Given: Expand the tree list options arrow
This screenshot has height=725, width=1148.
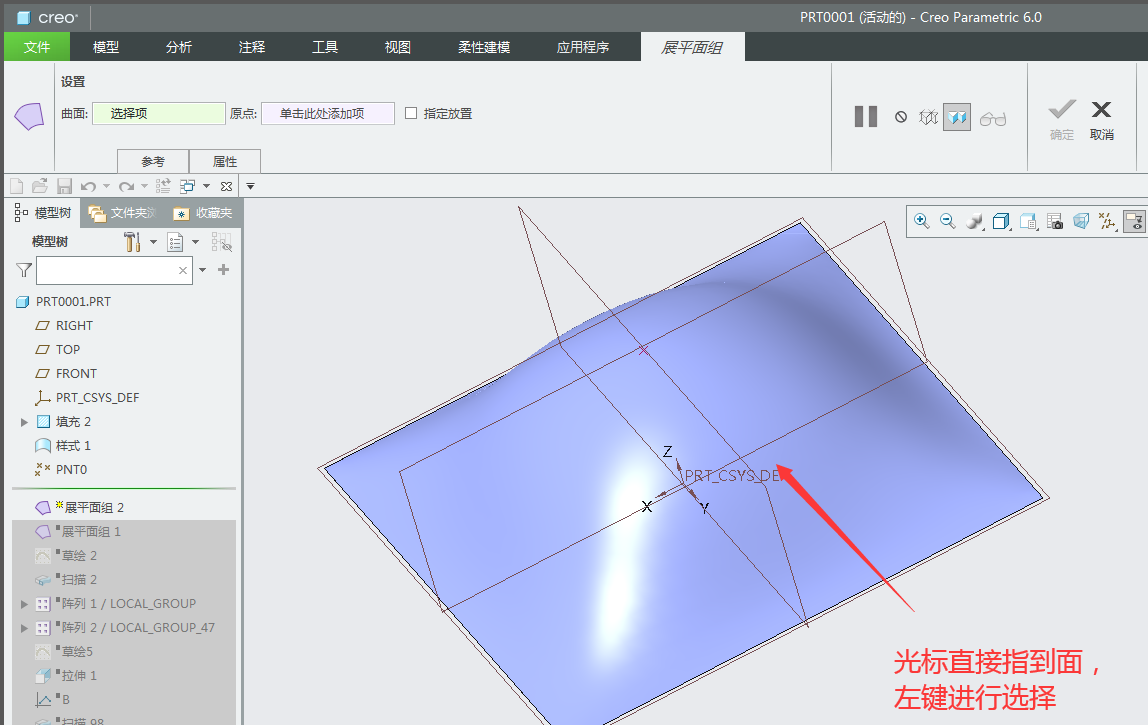Looking at the screenshot, I should coord(195,242).
